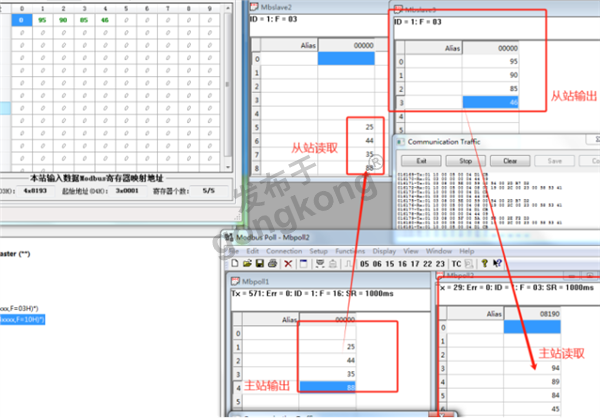Open the Connection menu in Modbus Poll

coord(284,251)
